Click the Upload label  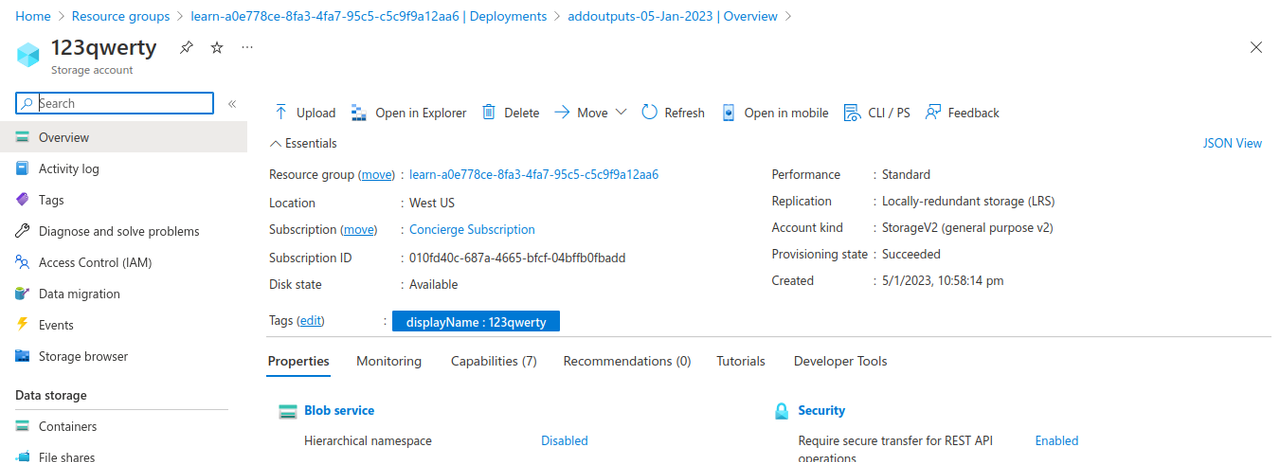click(316, 113)
